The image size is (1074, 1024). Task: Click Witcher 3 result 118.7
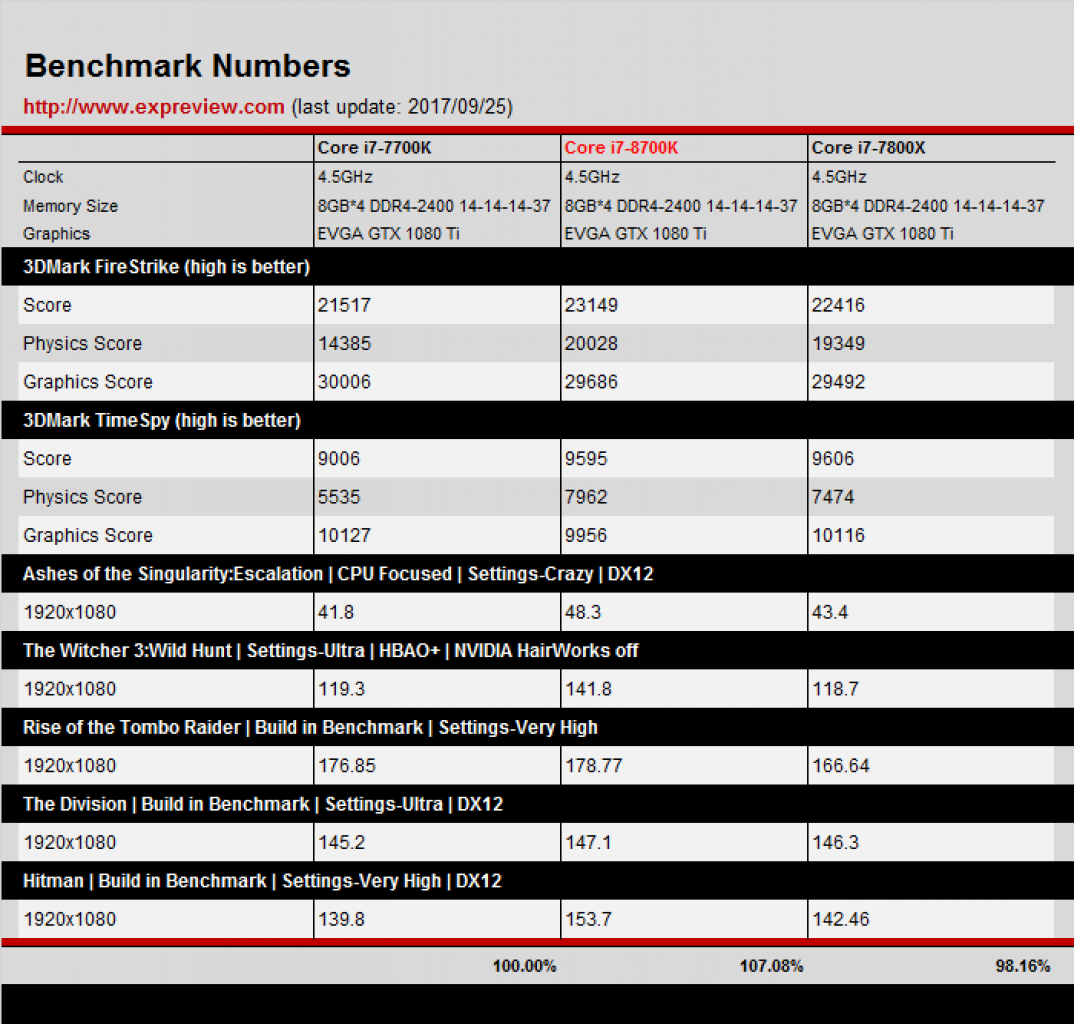(x=836, y=688)
